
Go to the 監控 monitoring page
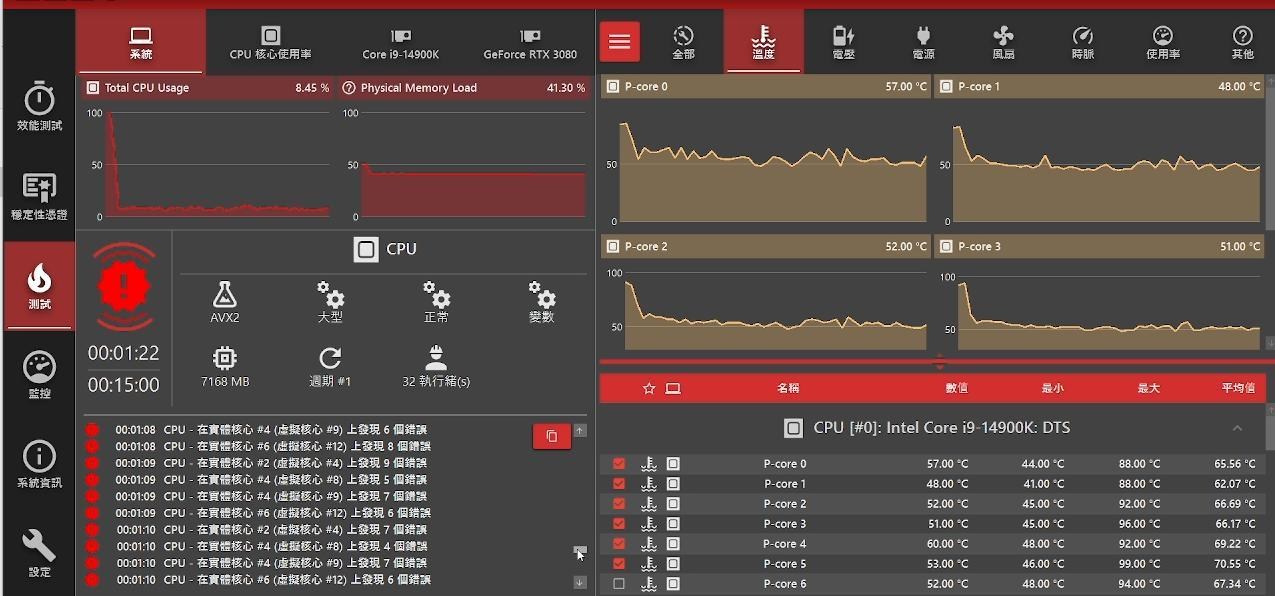click(39, 375)
